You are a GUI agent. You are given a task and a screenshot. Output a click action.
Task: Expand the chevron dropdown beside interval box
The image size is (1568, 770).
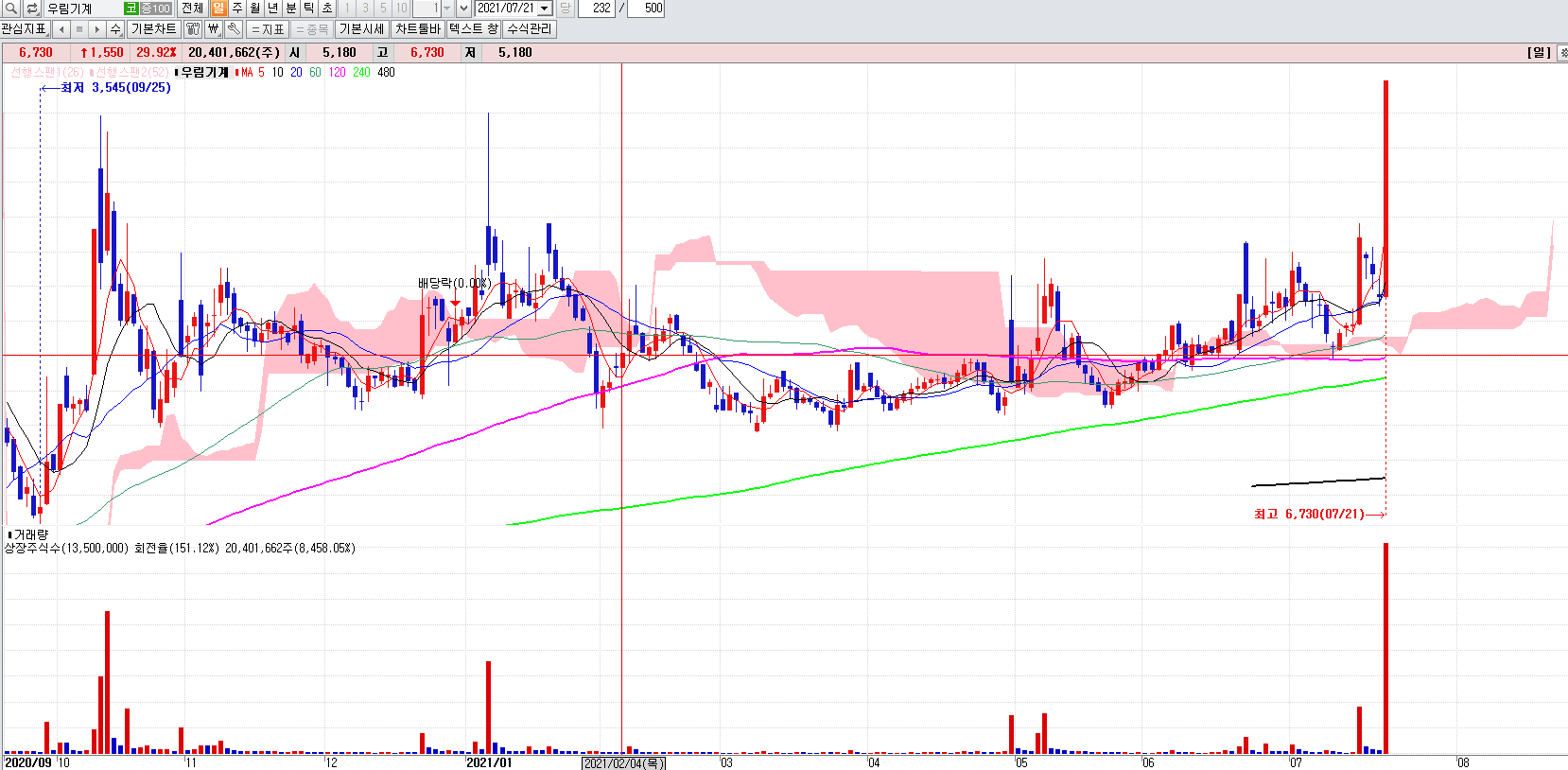click(x=463, y=9)
